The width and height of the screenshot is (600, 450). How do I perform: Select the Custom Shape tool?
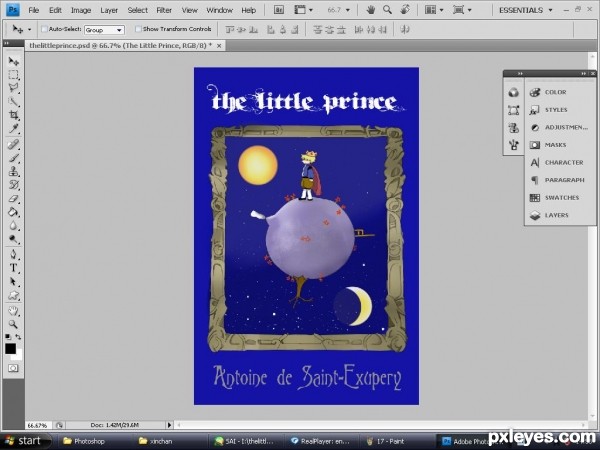click(13, 295)
